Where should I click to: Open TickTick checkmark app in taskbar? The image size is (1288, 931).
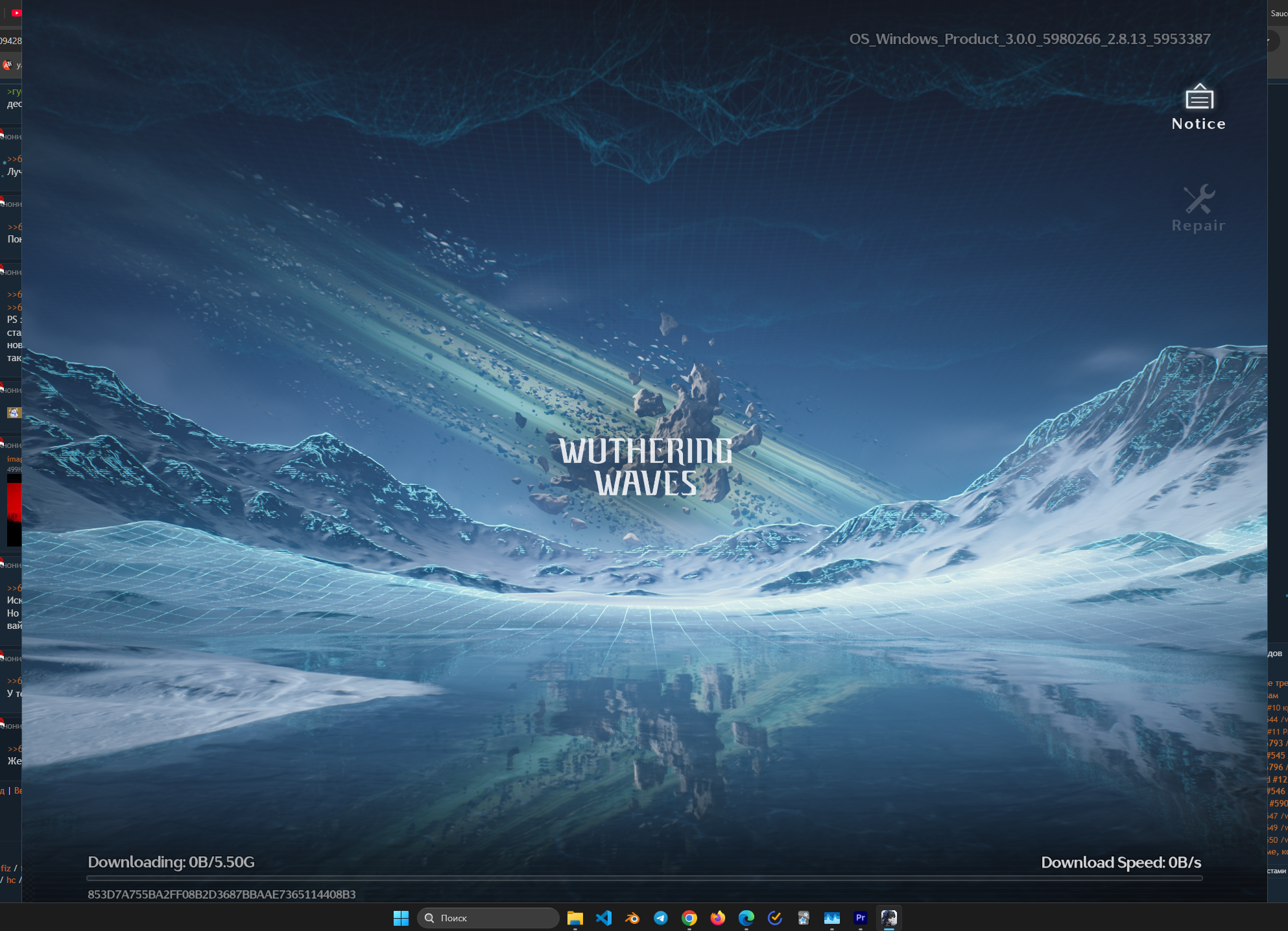click(775, 918)
